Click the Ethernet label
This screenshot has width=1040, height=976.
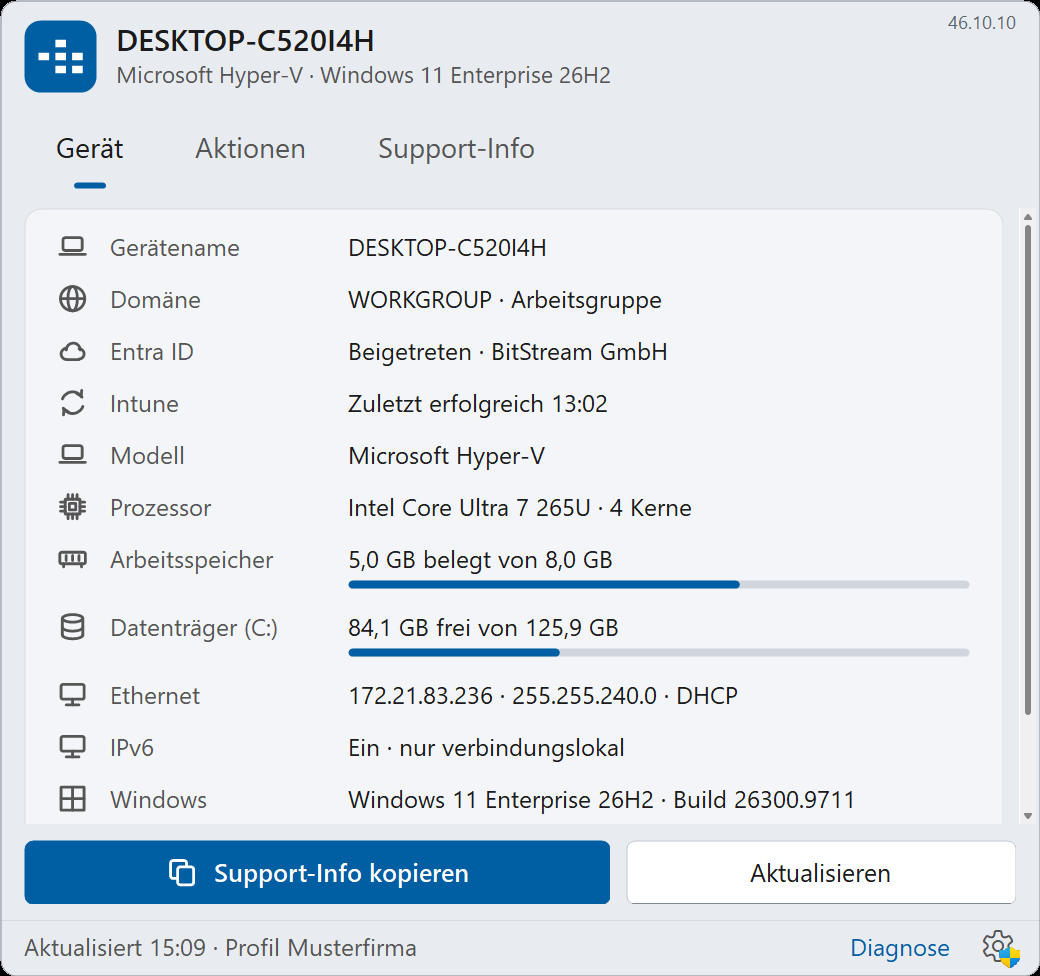coord(155,696)
